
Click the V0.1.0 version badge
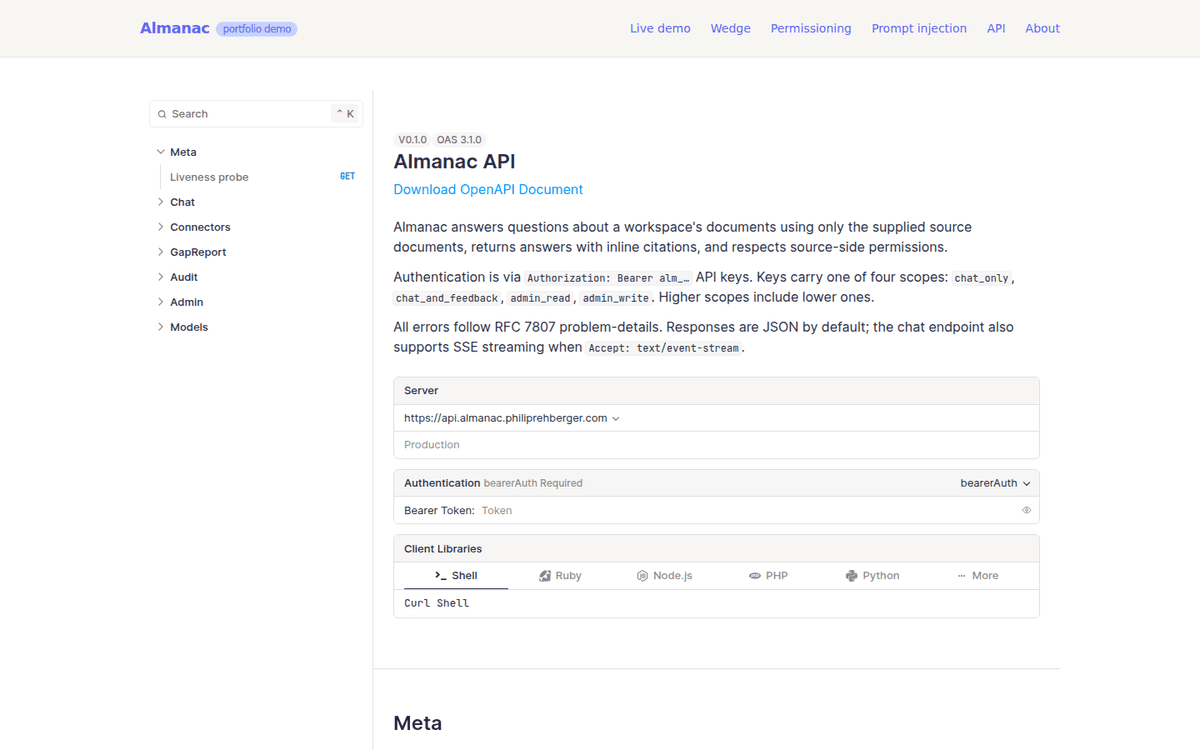(x=412, y=140)
